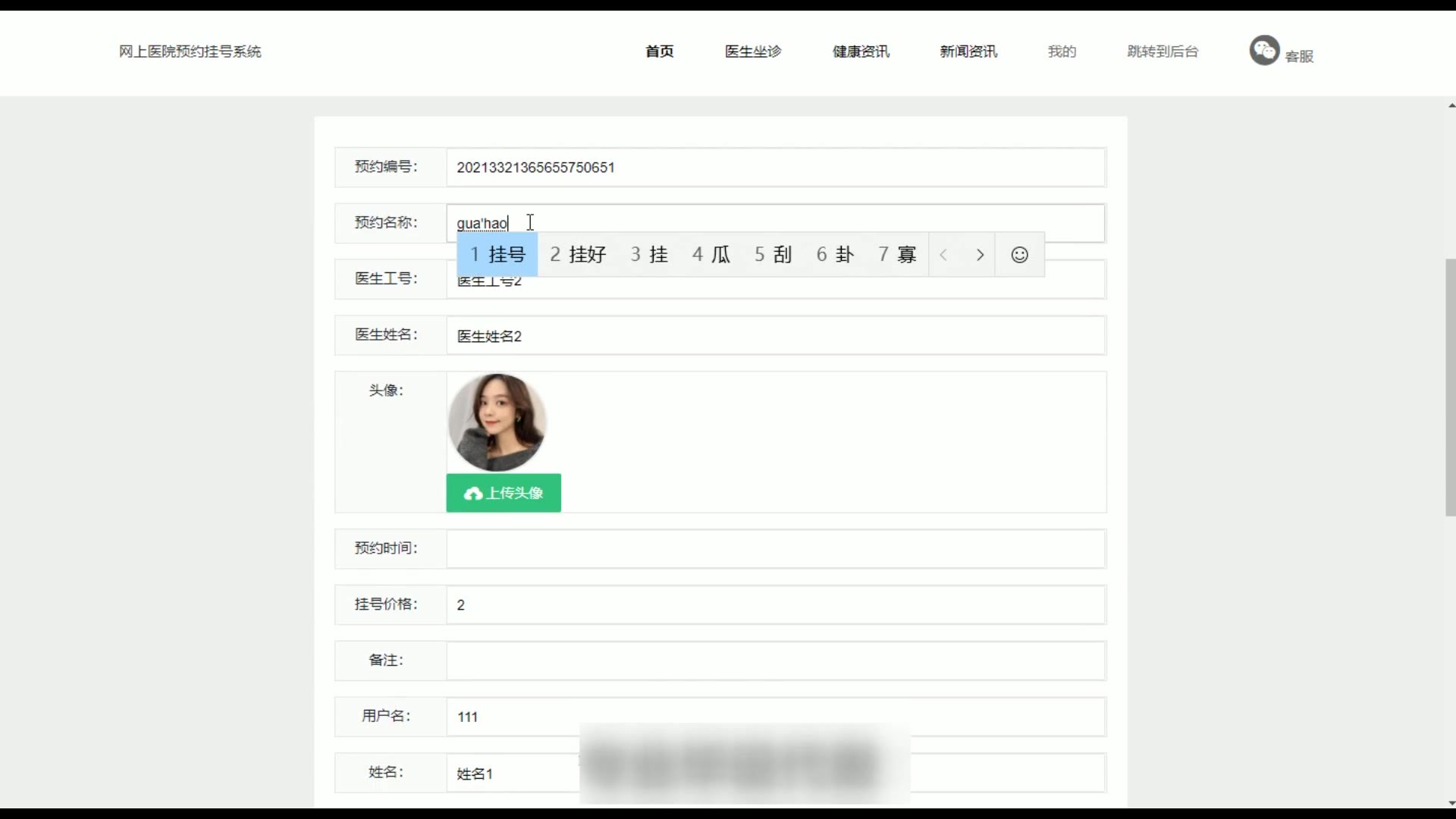Click the 我的 navigation link
Image resolution: width=1456 pixels, height=819 pixels.
click(x=1062, y=52)
